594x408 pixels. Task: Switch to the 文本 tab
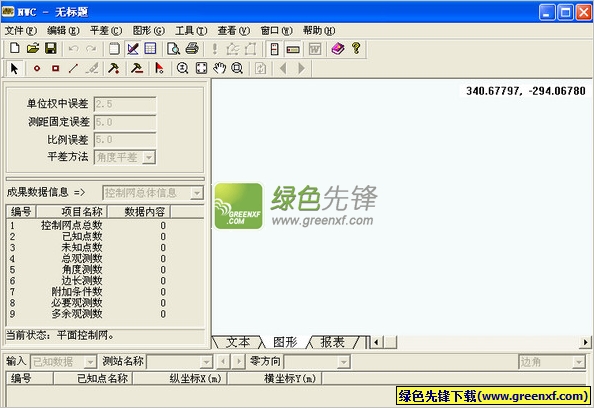(238, 342)
